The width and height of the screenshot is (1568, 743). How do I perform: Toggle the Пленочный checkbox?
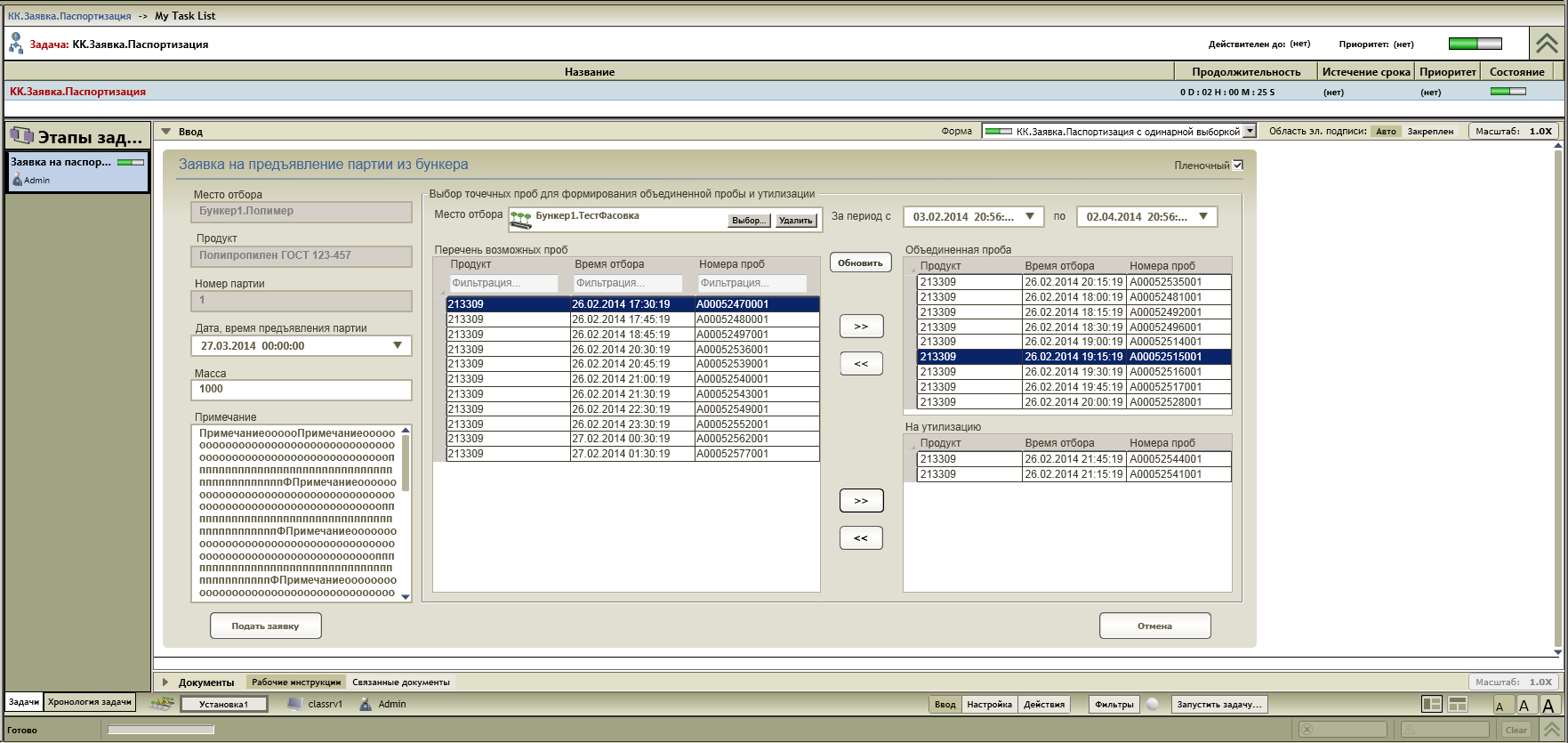point(1238,165)
